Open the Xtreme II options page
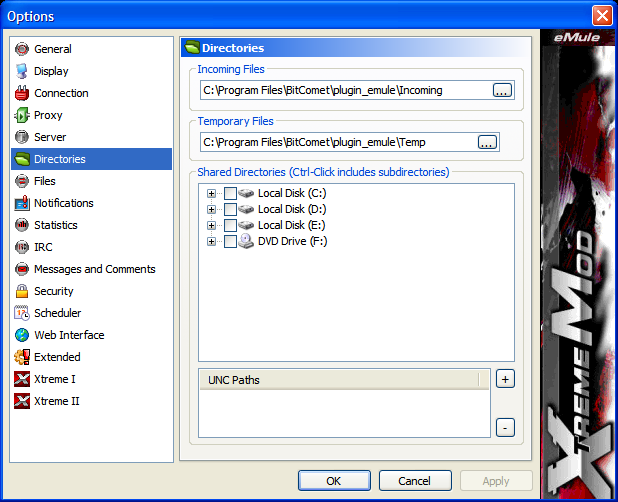This screenshot has width=618, height=502. click(57, 401)
